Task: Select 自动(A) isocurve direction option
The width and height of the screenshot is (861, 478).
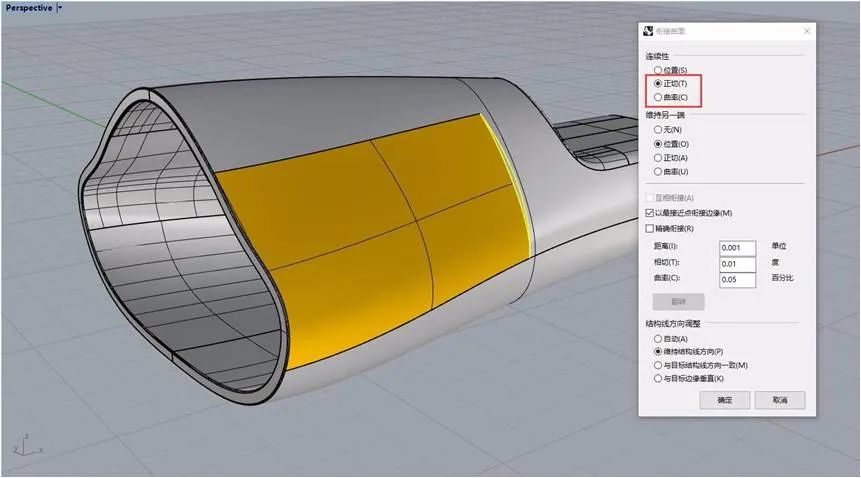Action: [657, 339]
